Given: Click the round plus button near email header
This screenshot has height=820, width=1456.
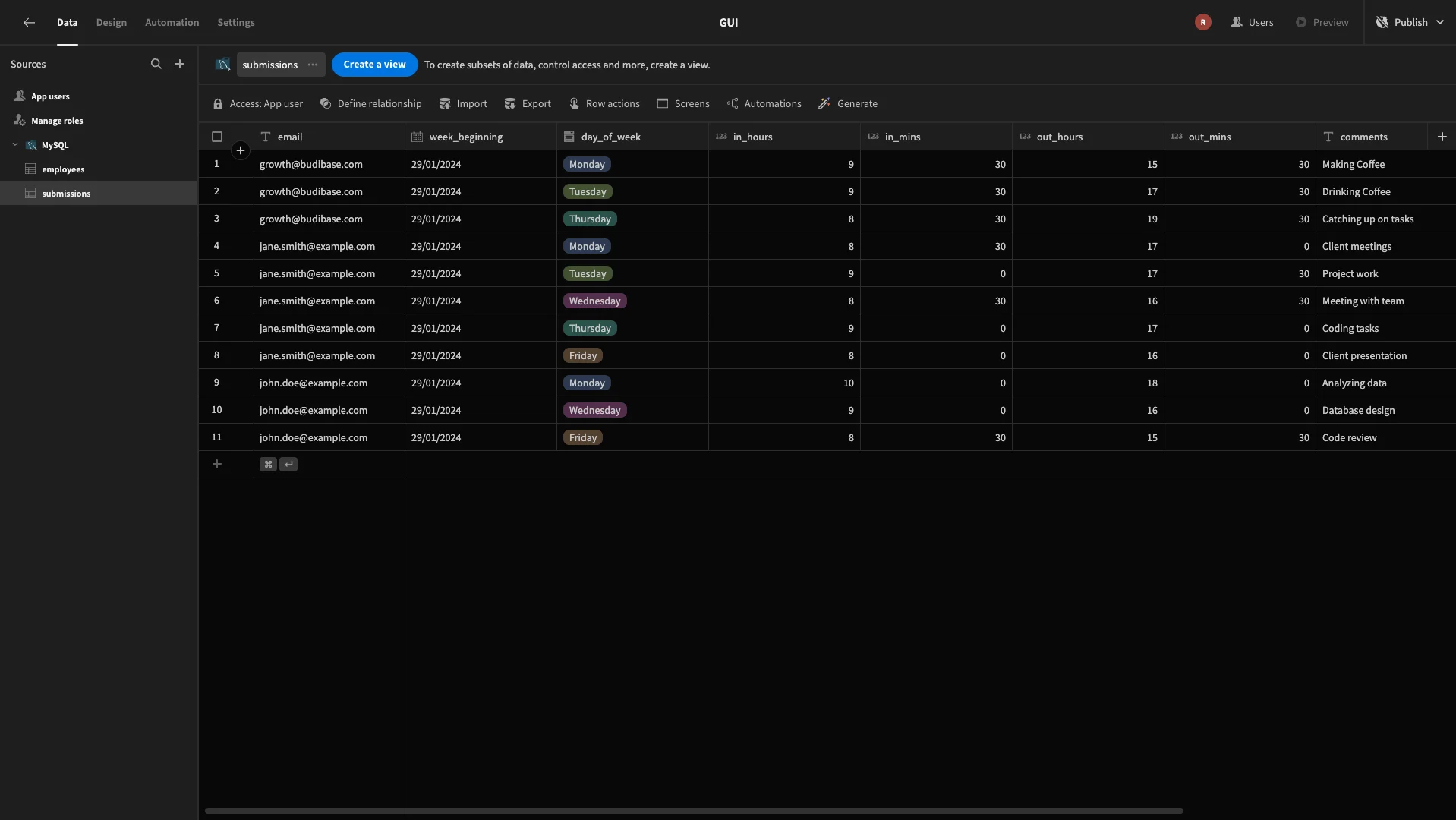Looking at the screenshot, I should 241,150.
